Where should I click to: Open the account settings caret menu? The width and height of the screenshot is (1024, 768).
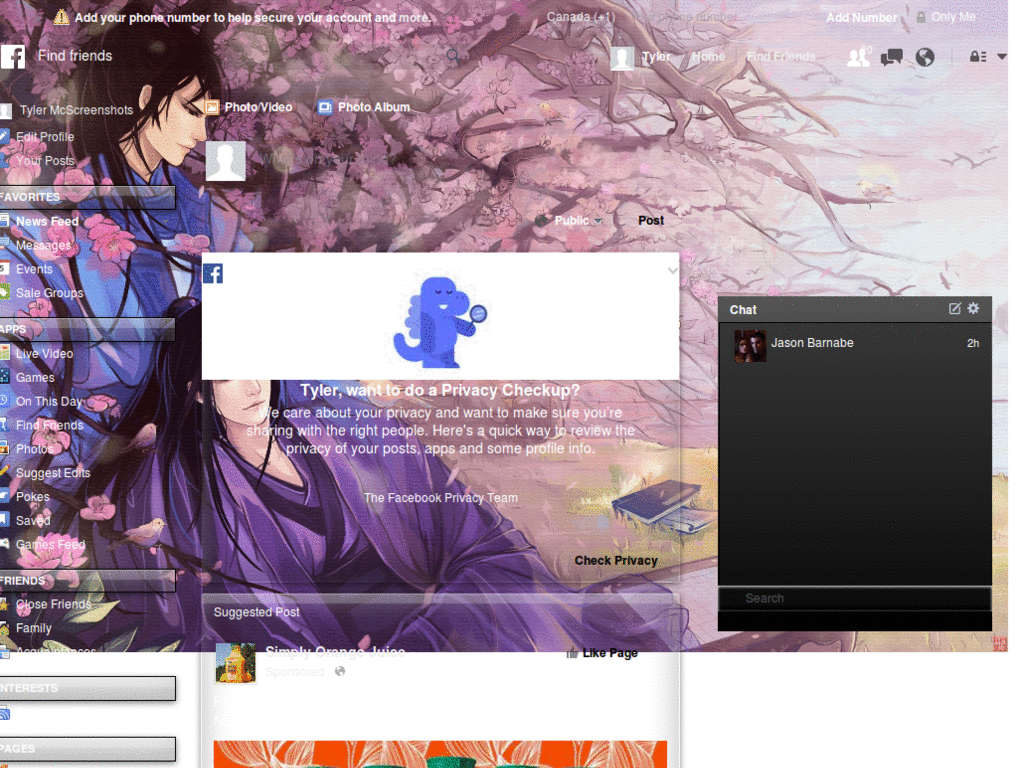point(1001,57)
